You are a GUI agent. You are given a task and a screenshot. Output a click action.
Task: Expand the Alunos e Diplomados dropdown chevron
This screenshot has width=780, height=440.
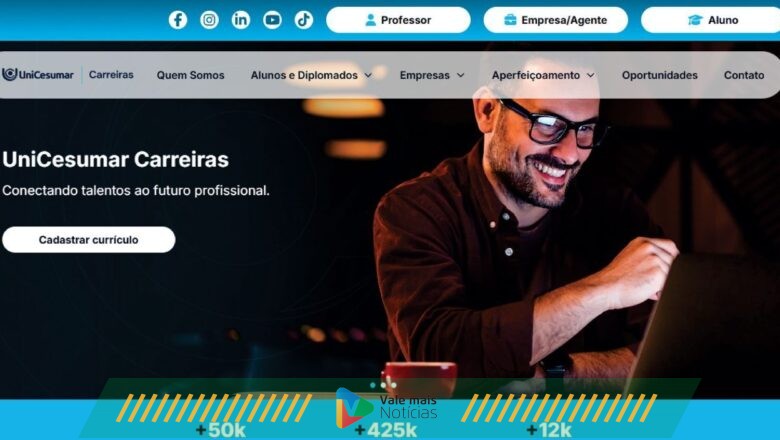[x=368, y=76]
